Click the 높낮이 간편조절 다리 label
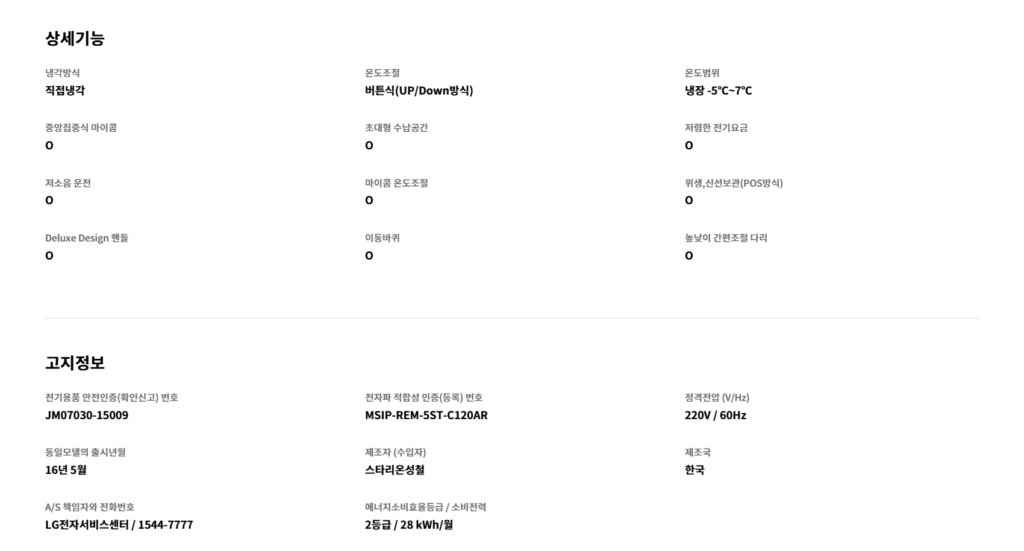The width and height of the screenshot is (1024, 551). pyautogui.click(x=726, y=238)
